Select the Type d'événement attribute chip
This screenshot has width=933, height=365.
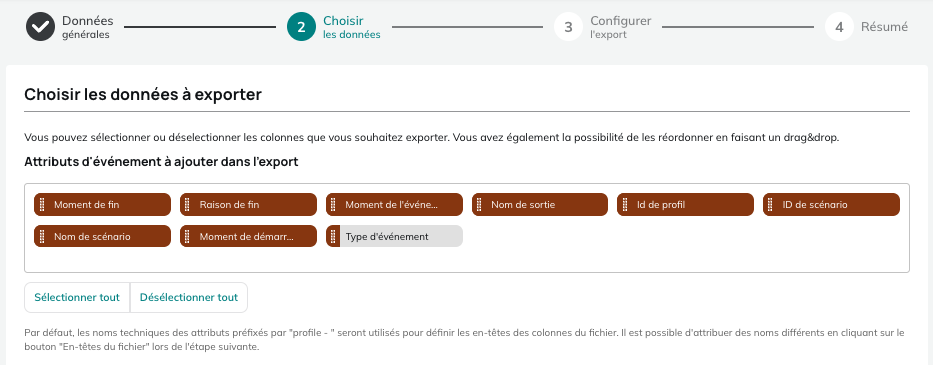pyautogui.click(x=394, y=236)
